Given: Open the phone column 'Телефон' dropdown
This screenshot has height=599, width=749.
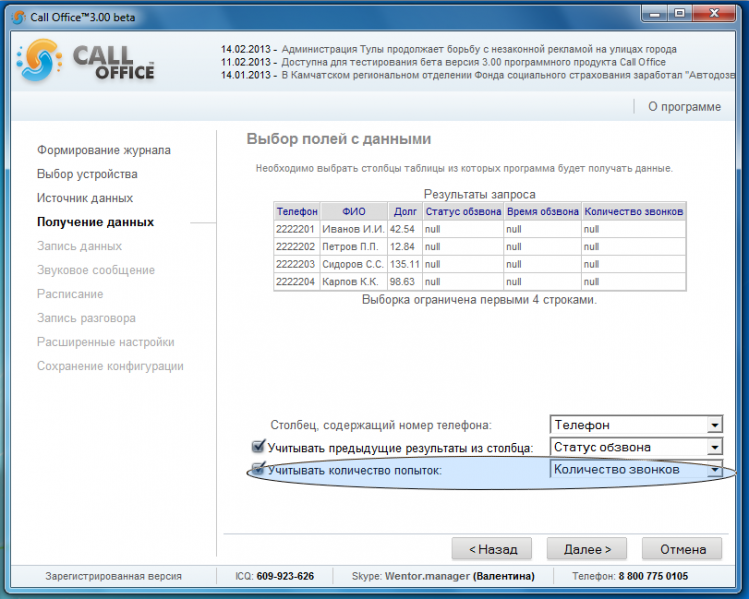Looking at the screenshot, I should coord(636,425).
